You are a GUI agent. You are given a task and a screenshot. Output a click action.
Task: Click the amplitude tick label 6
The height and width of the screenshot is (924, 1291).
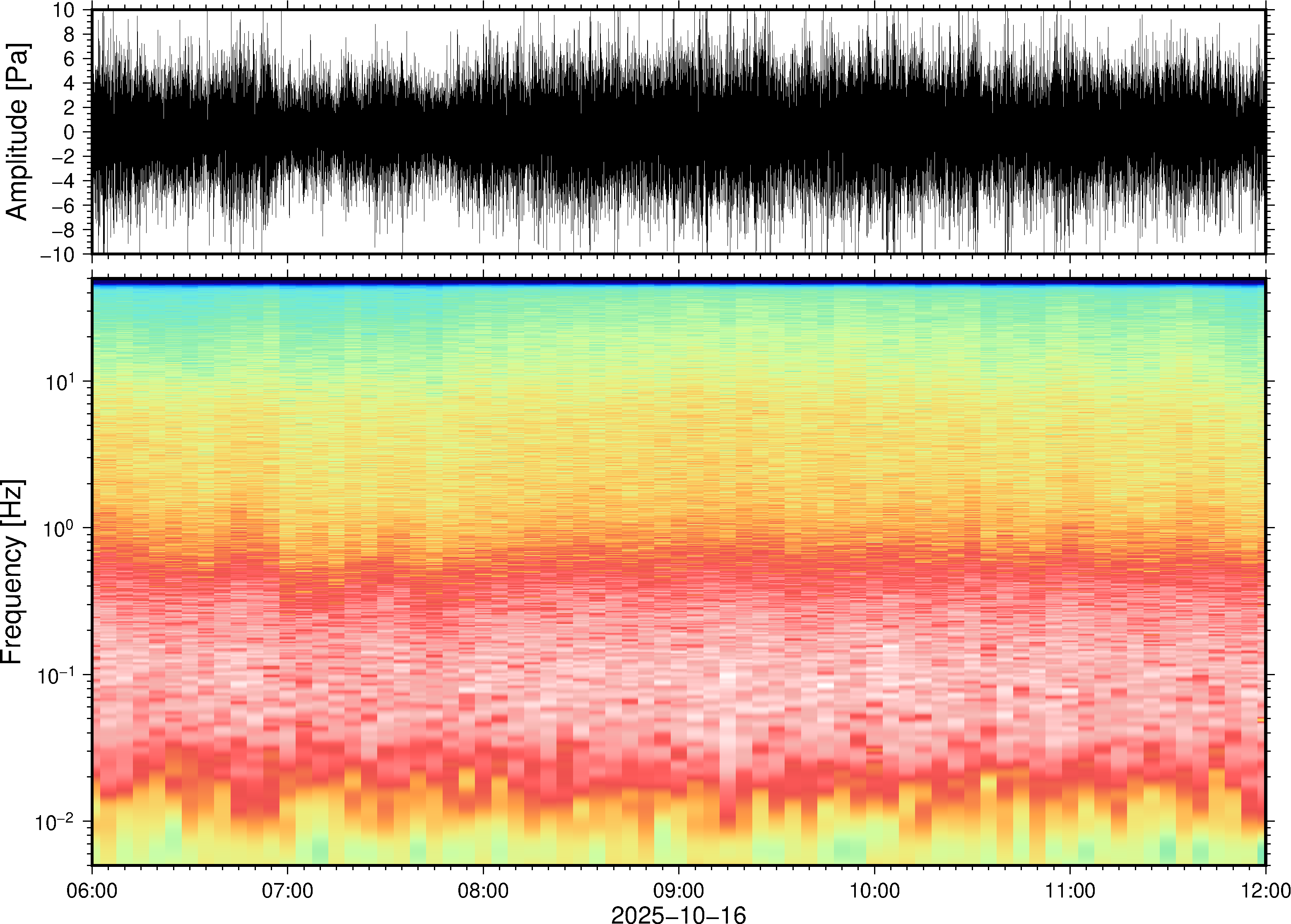(x=70, y=59)
